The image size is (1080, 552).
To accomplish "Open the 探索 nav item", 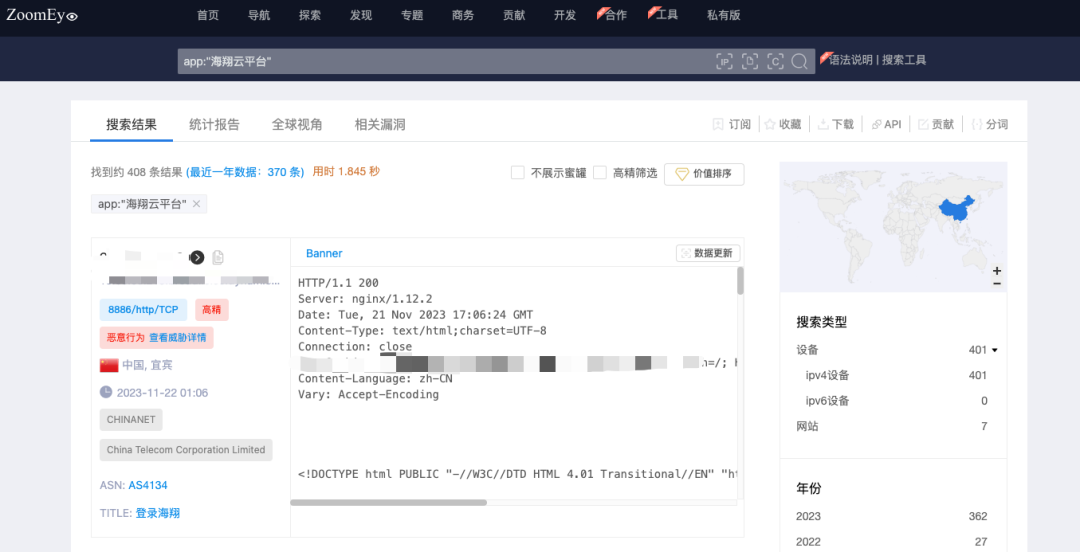I will point(310,15).
